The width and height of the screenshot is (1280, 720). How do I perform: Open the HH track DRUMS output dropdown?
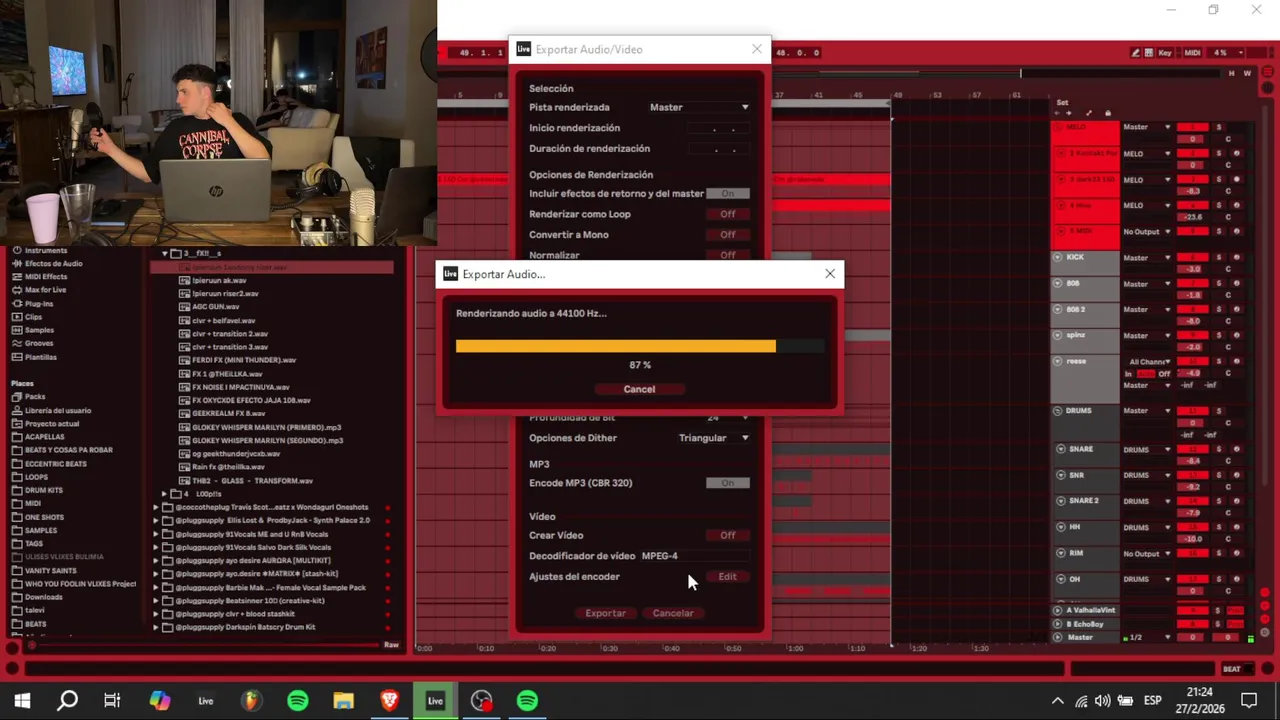1146,527
